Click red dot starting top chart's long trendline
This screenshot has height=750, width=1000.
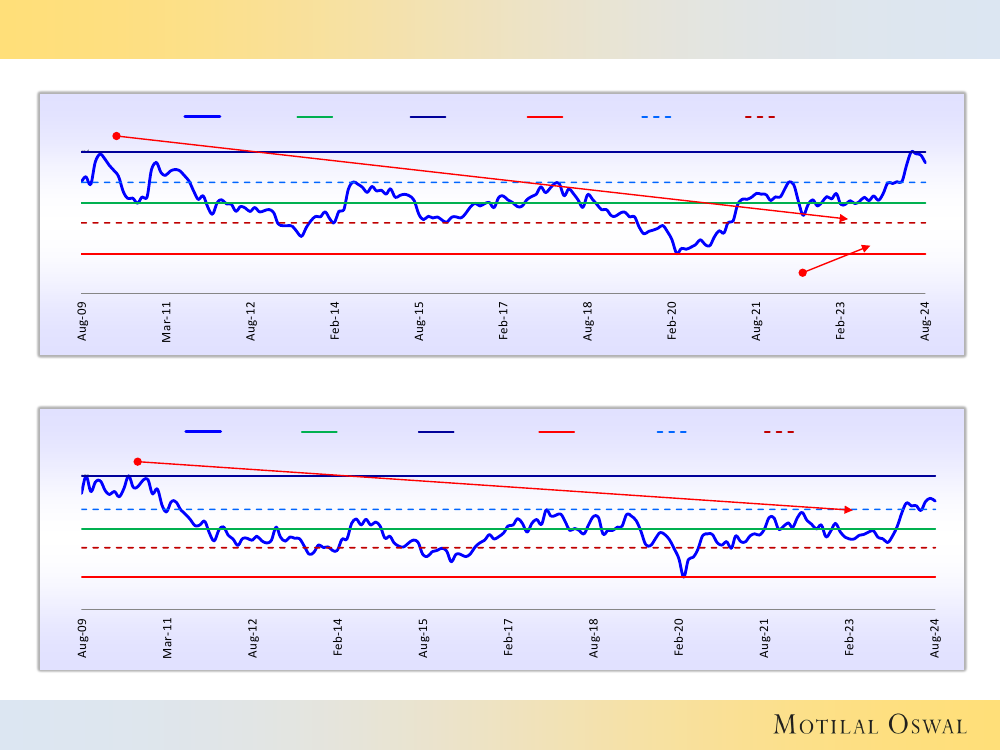pos(116,135)
